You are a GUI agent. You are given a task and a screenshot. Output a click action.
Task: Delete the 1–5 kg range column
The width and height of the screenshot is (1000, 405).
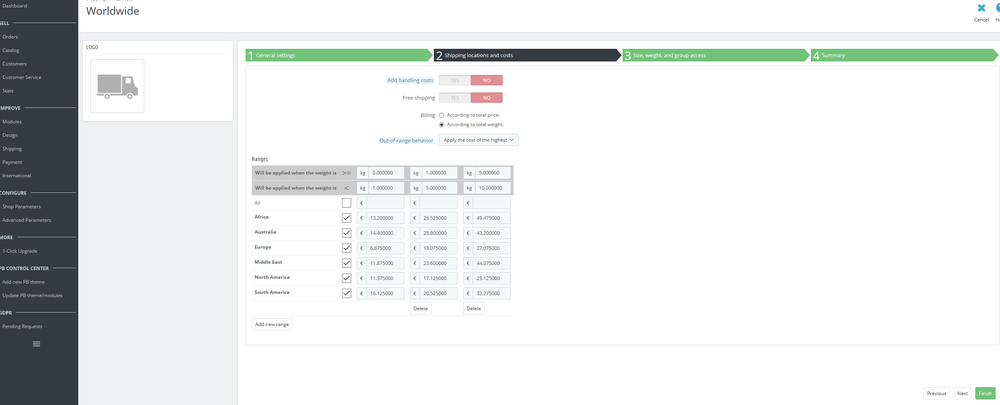coord(420,309)
